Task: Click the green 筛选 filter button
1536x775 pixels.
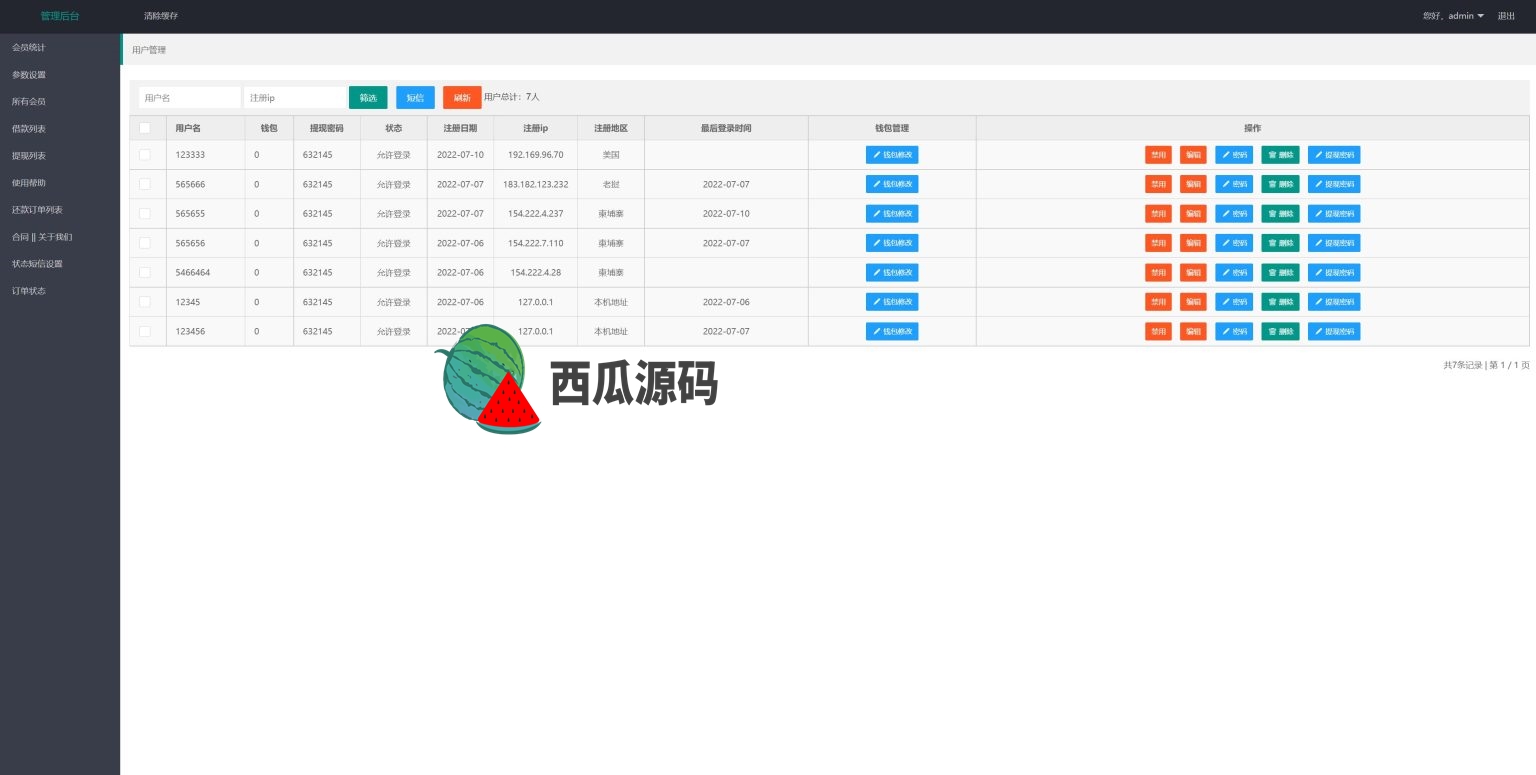Action: pos(368,97)
